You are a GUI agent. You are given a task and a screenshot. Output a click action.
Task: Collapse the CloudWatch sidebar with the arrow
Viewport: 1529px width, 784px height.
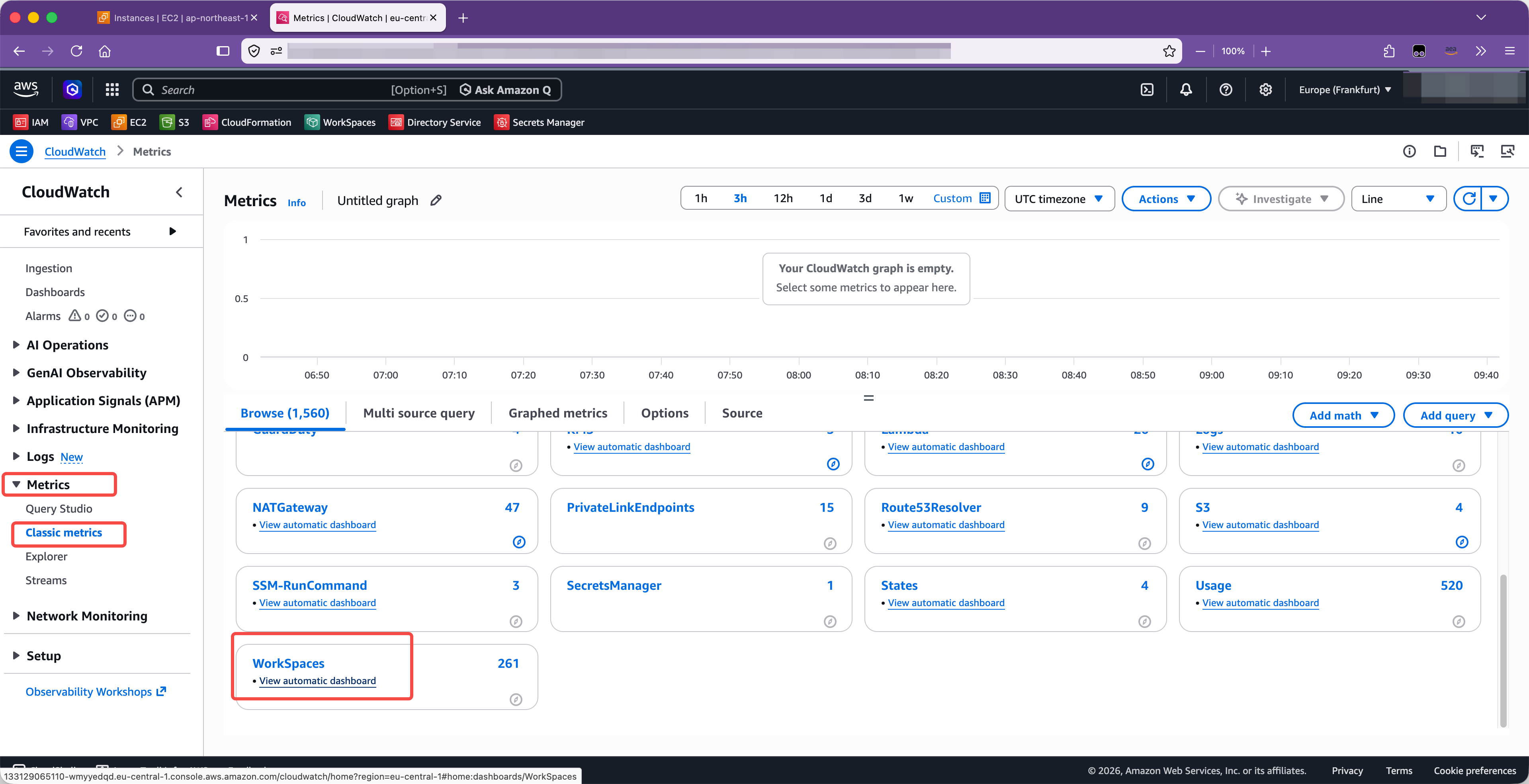point(179,192)
